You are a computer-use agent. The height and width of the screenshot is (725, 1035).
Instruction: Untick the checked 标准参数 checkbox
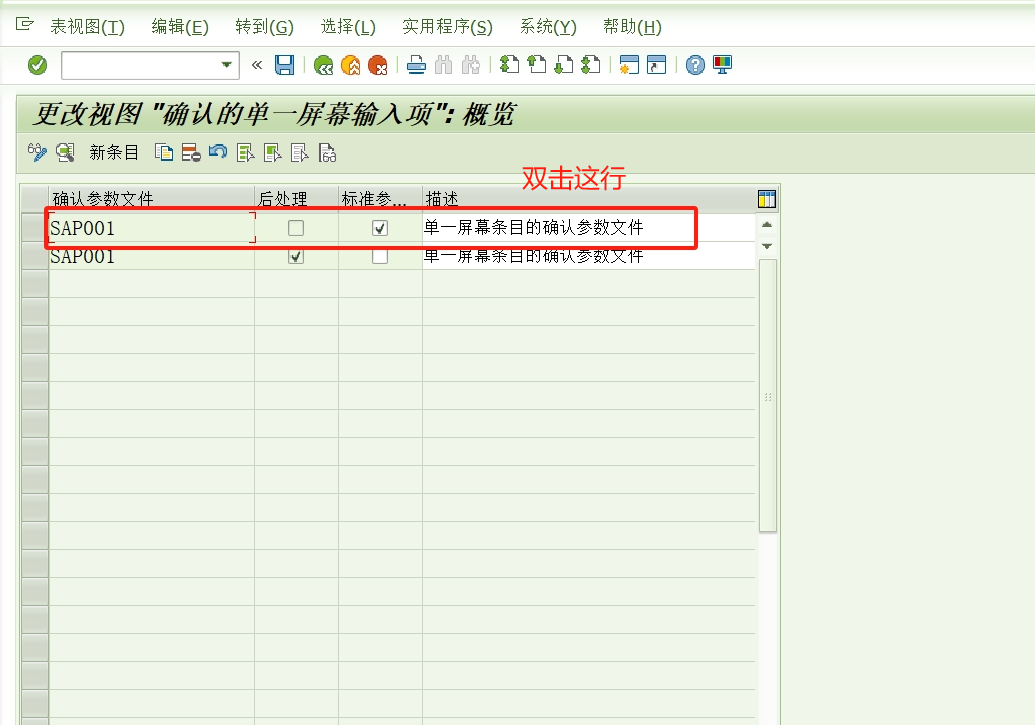pyautogui.click(x=380, y=228)
